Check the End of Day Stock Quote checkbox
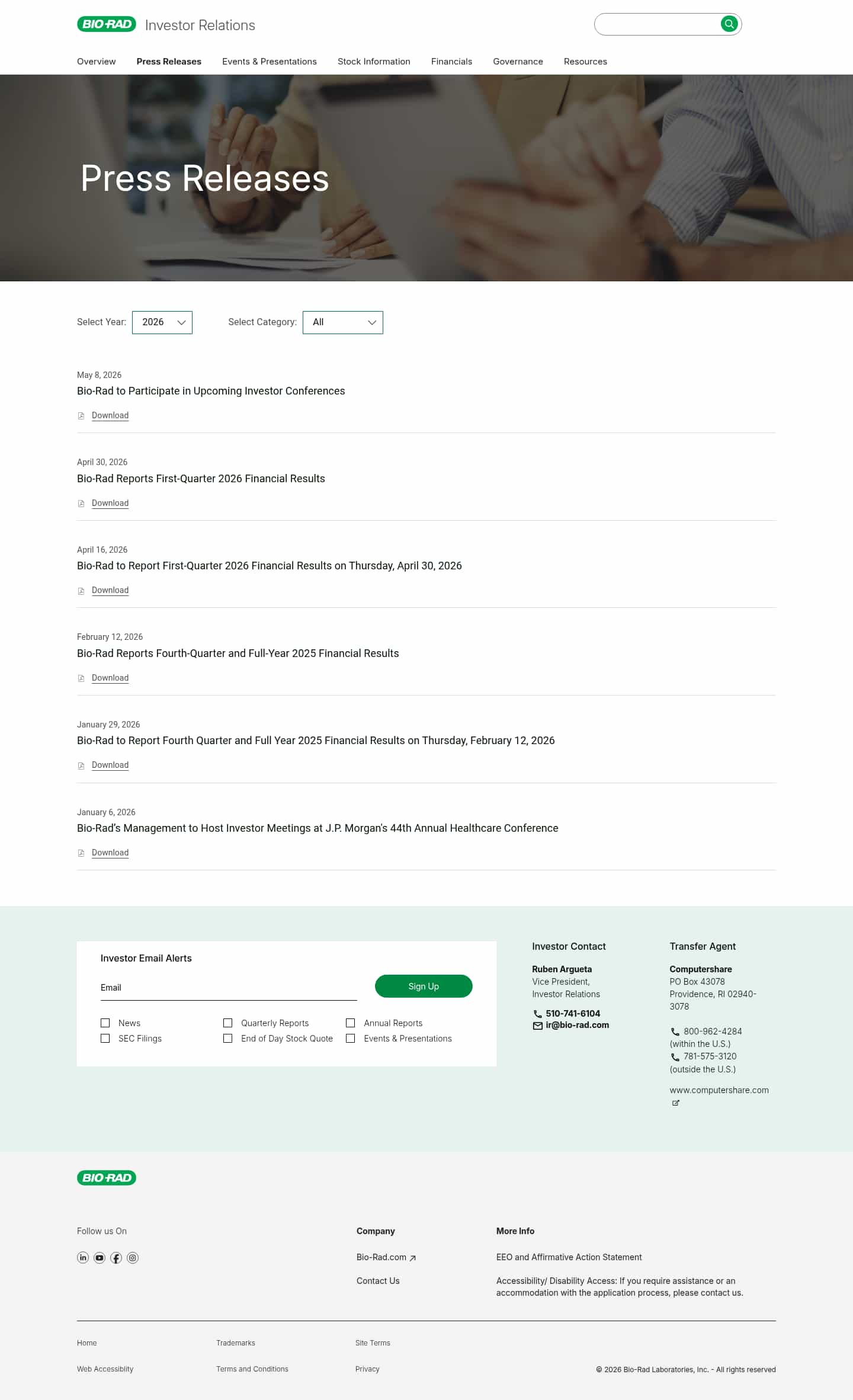The height and width of the screenshot is (1400, 853). (x=227, y=1039)
